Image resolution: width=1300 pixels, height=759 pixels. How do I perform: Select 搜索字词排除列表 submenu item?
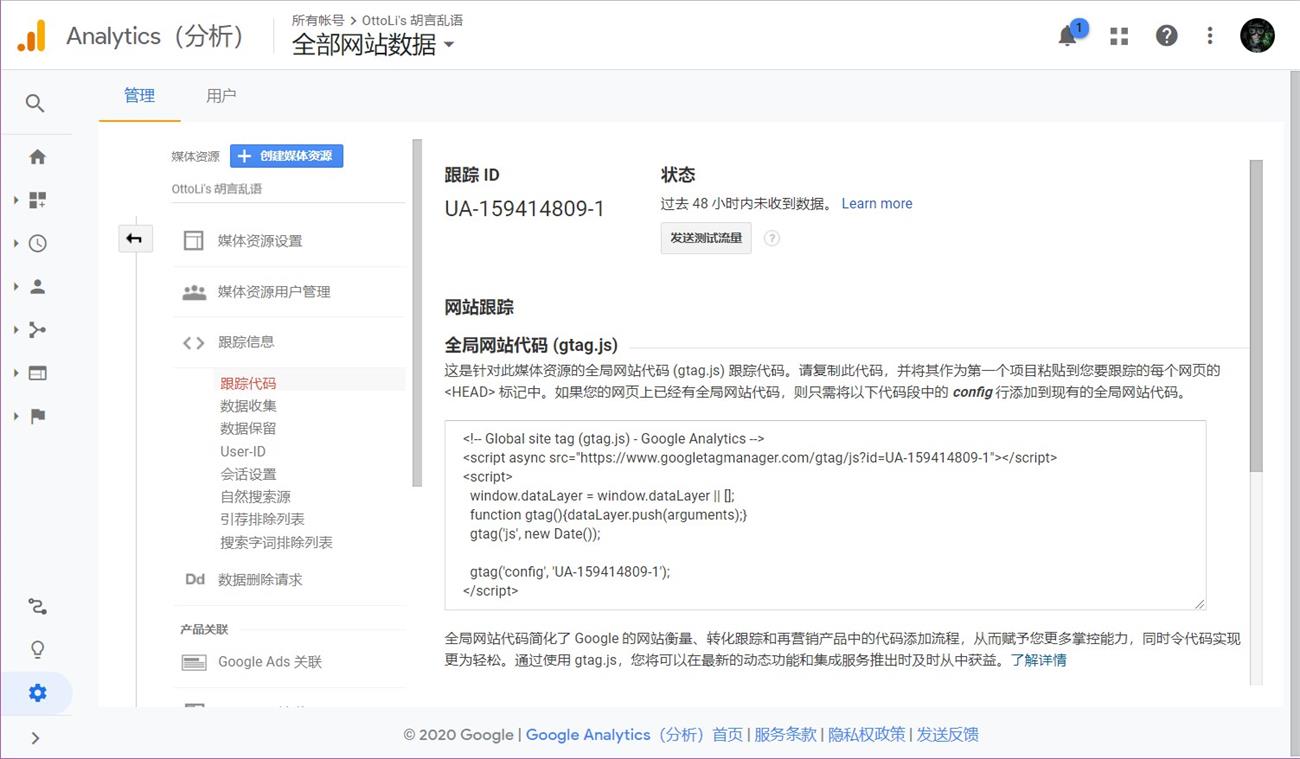coord(277,542)
